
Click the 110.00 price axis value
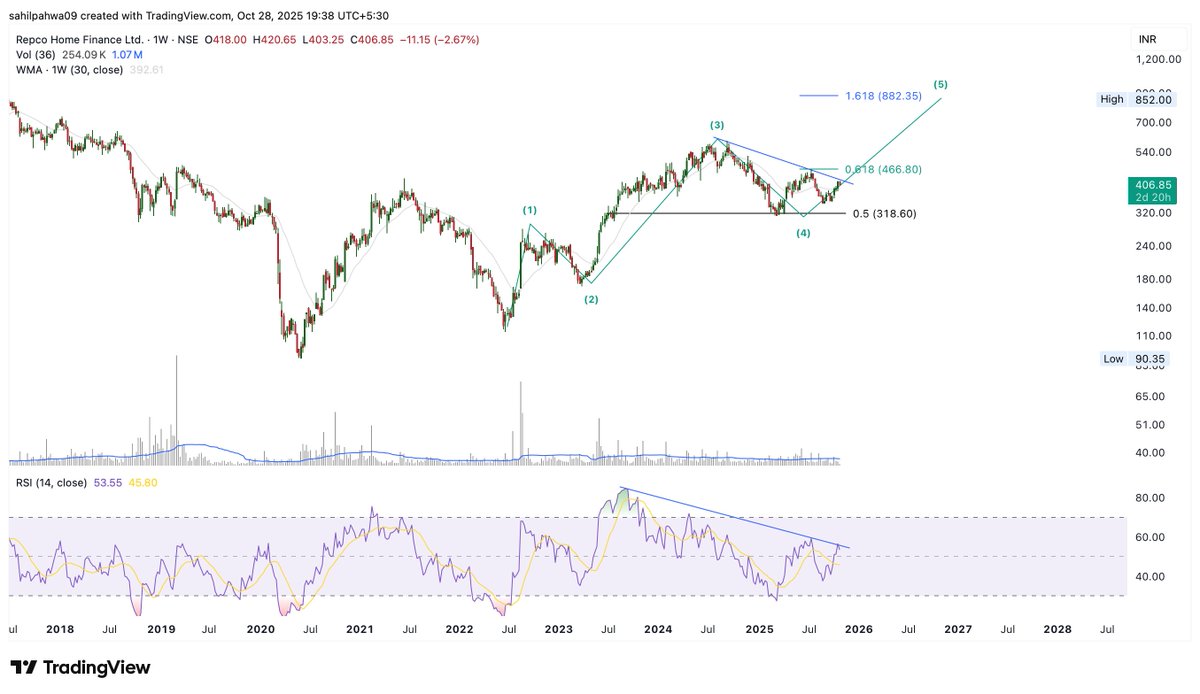pos(1151,336)
